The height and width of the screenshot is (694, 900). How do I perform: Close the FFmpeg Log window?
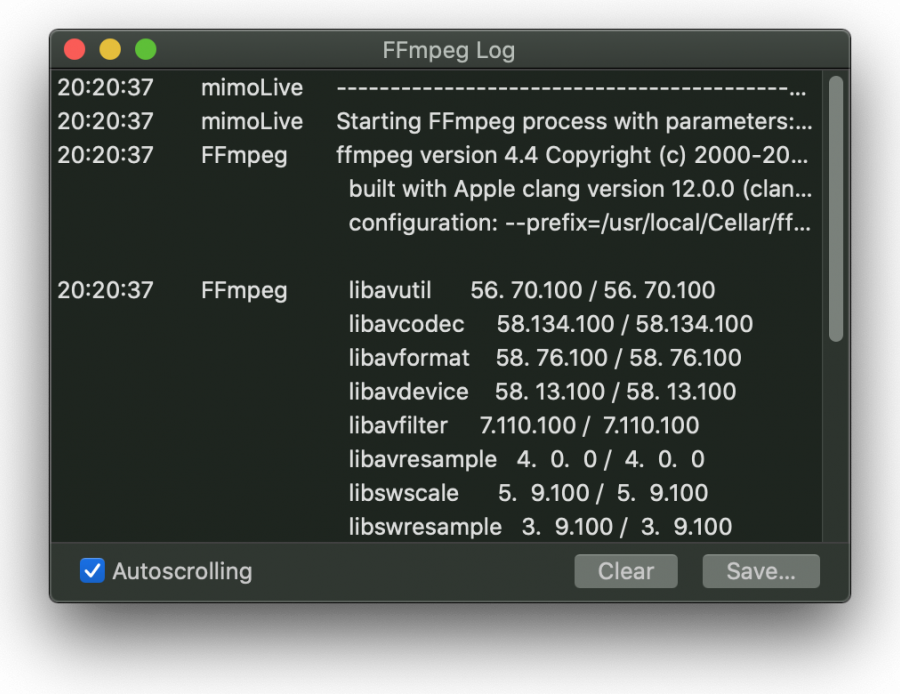click(x=75, y=49)
